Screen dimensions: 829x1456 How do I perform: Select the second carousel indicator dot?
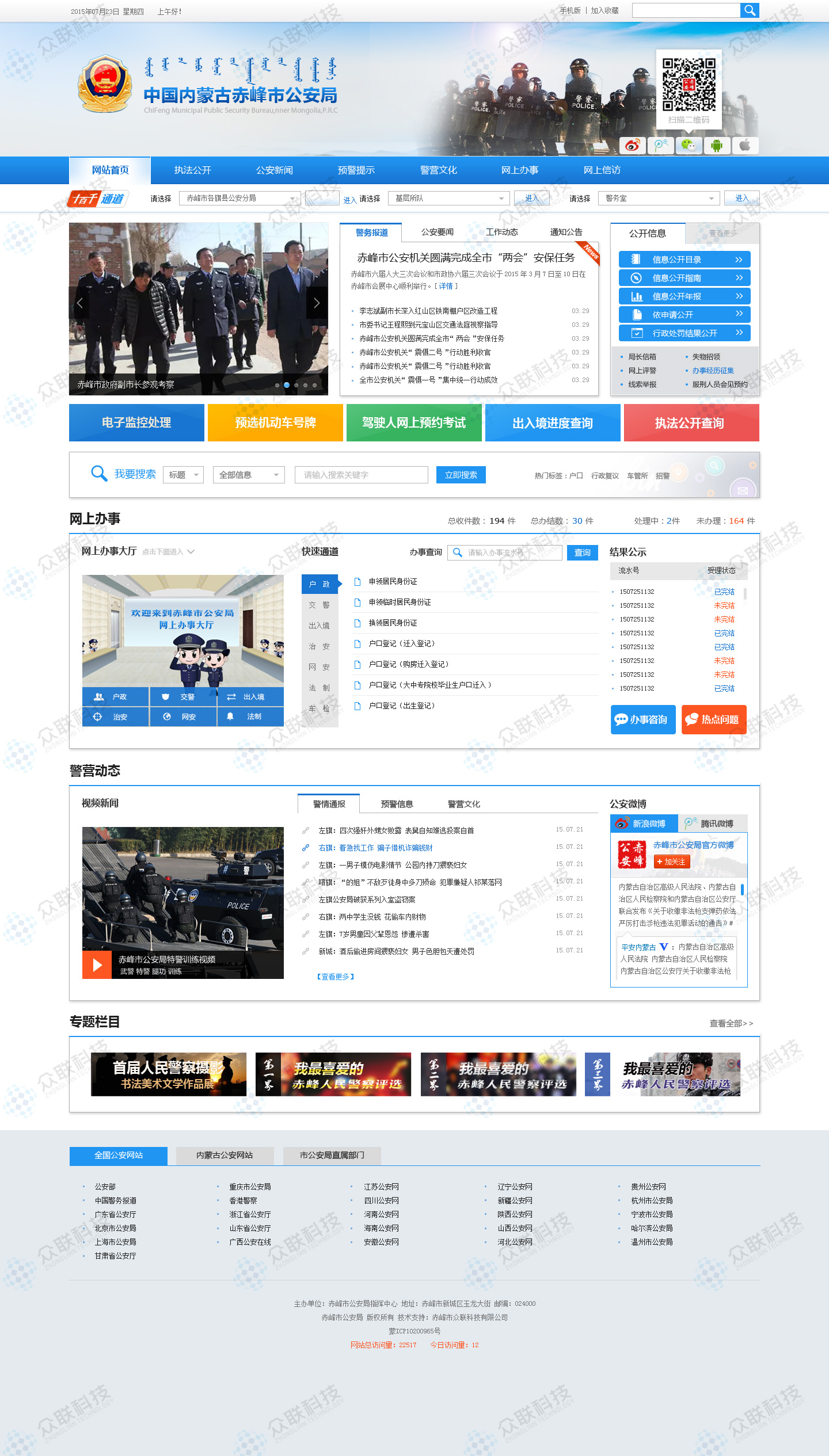click(287, 385)
